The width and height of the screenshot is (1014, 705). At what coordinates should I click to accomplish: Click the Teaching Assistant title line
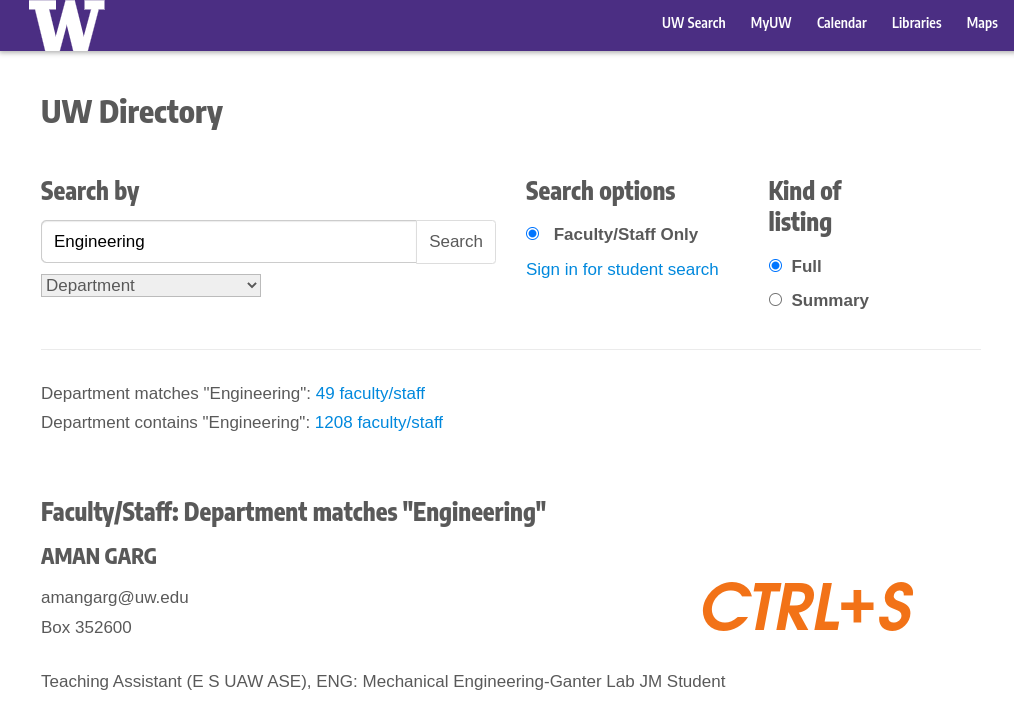(x=383, y=682)
